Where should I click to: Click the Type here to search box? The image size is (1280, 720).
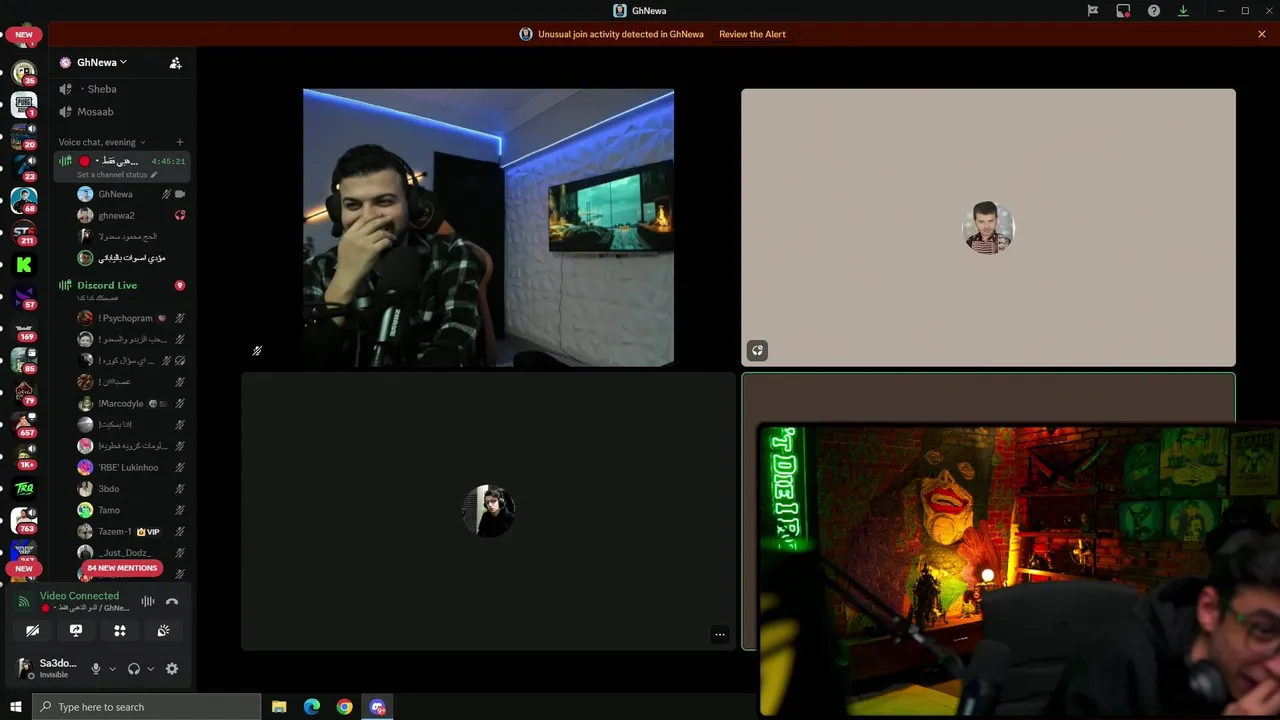pos(146,707)
